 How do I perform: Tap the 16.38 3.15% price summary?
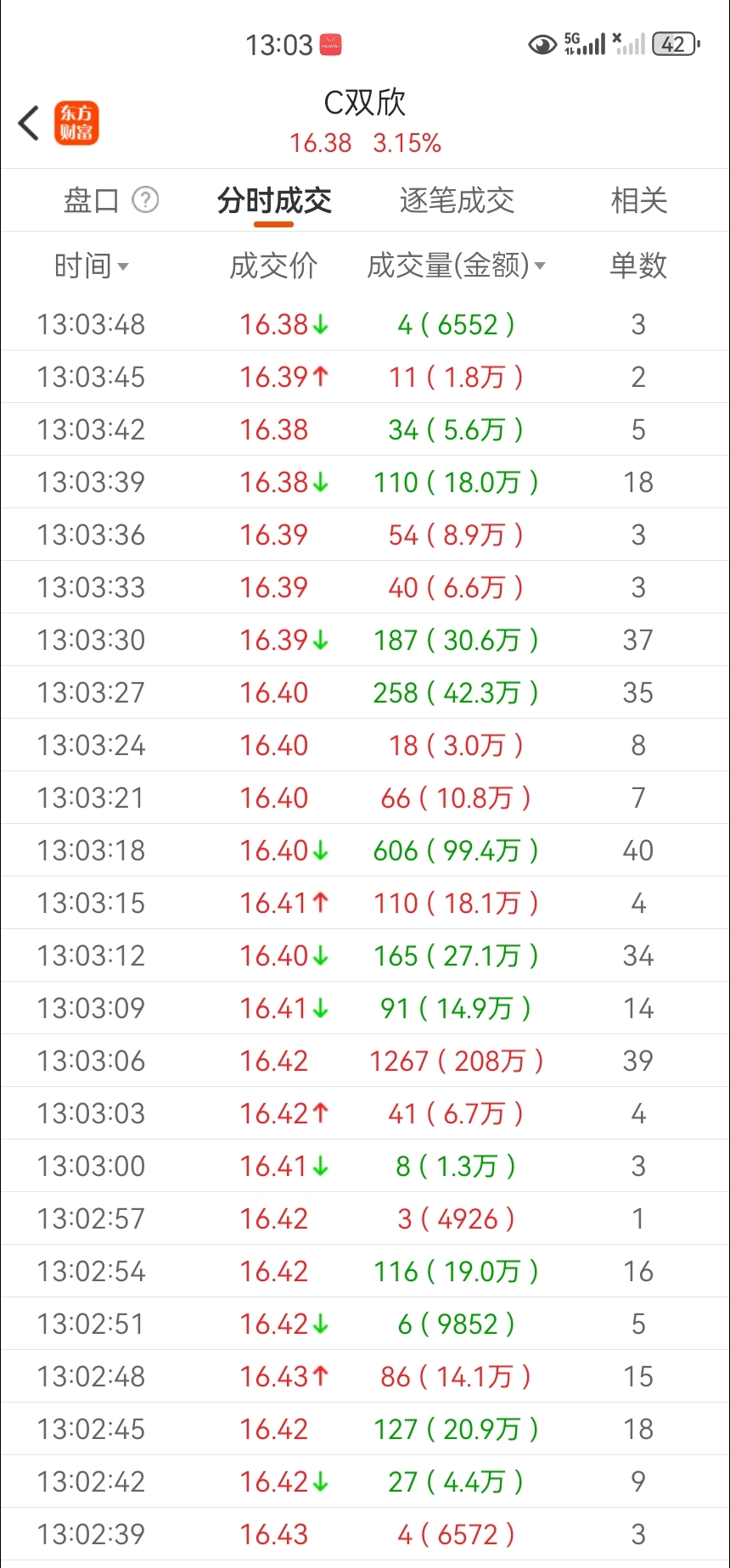tap(365, 143)
